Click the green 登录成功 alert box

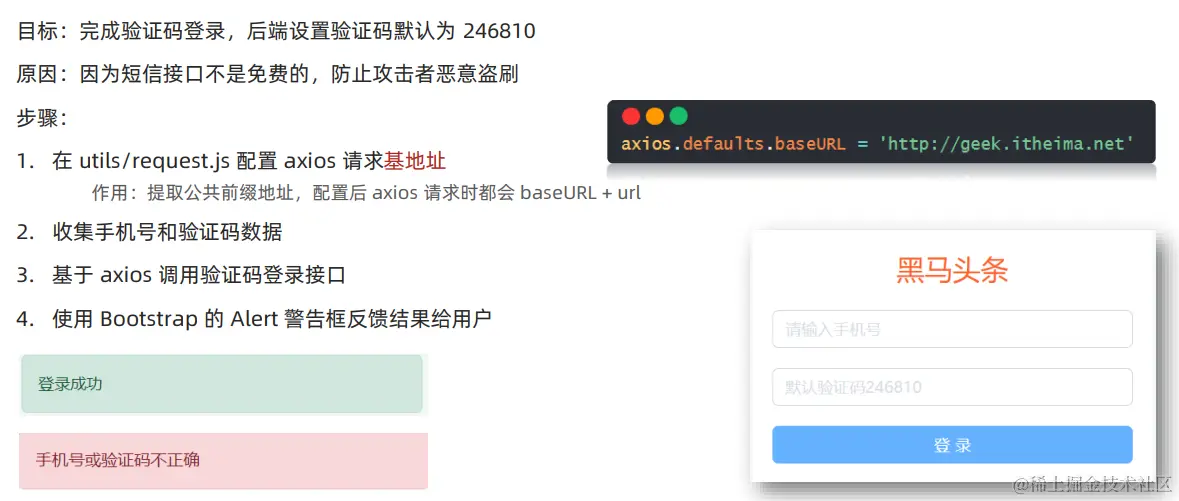pyautogui.click(x=222, y=384)
